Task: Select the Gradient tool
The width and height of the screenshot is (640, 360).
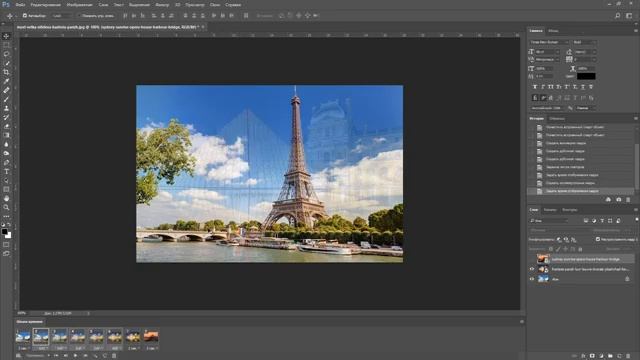Action: click(6, 135)
